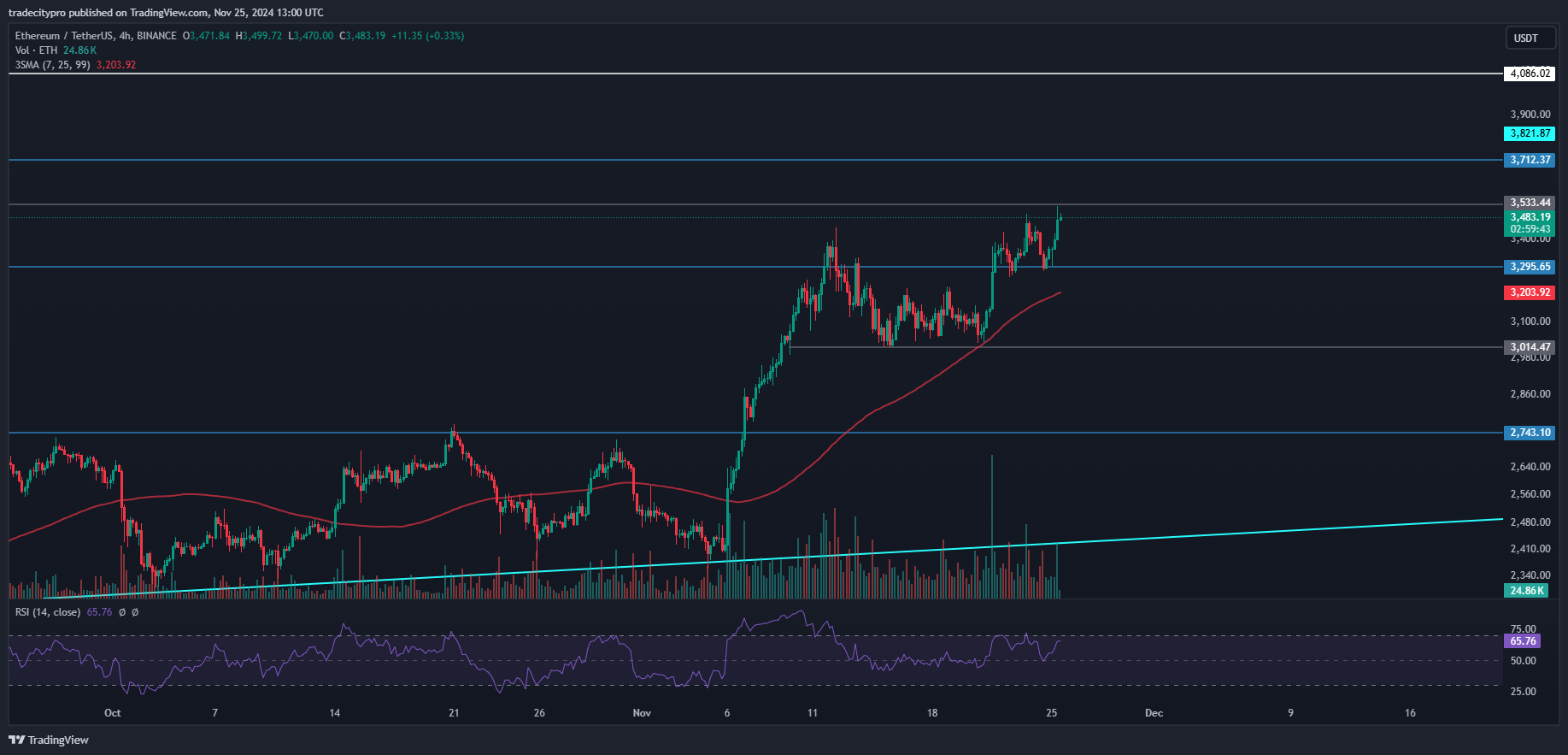Viewport: 1568px width, 755px height.
Task: Click the 25.00 RSI axis tick
Action: [1524, 692]
